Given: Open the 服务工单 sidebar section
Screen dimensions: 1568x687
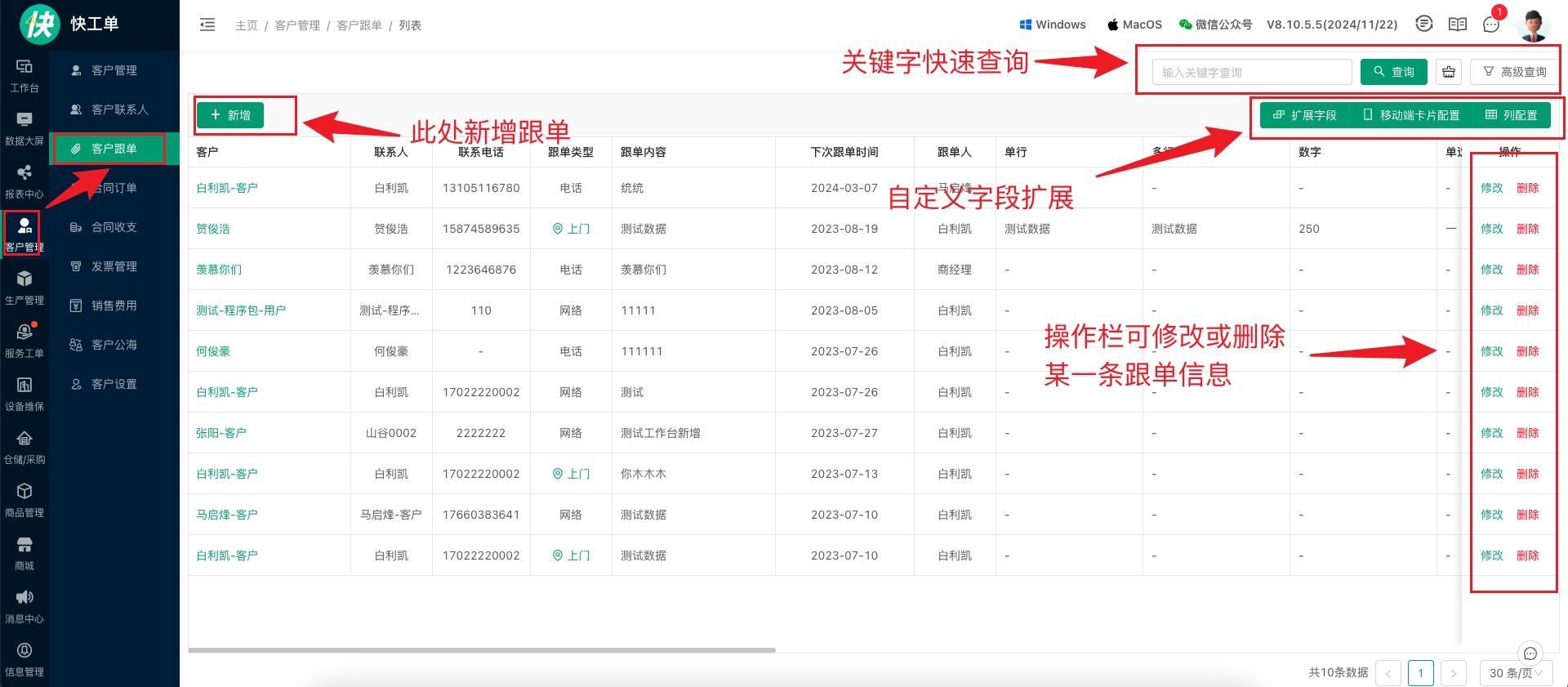Looking at the screenshot, I should (24, 341).
